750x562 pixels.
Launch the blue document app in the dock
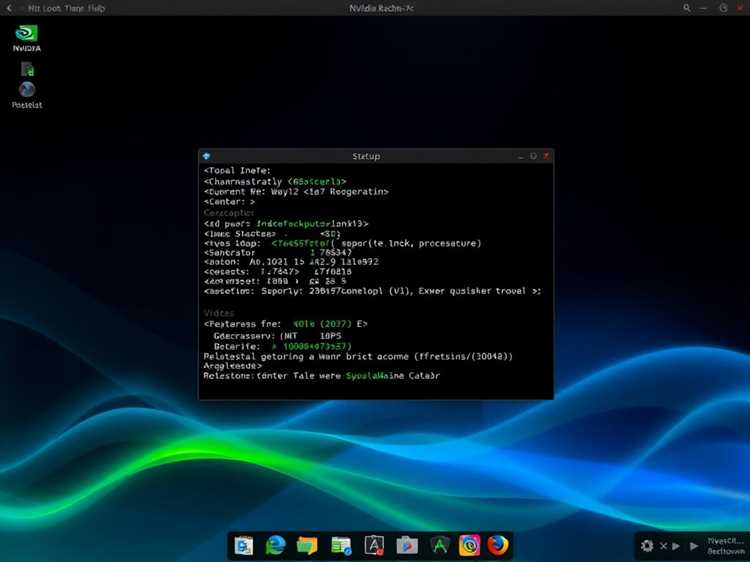point(243,546)
